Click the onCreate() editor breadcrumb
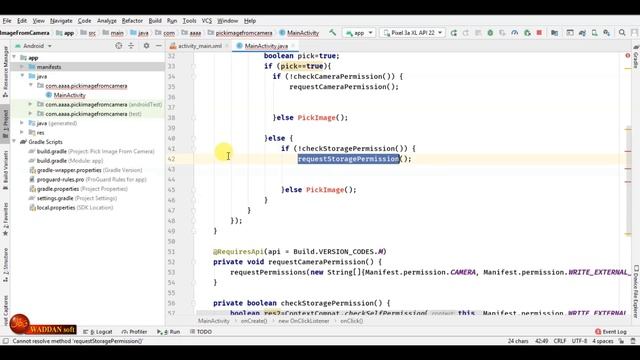This screenshot has height=360, width=640. coord(254,321)
